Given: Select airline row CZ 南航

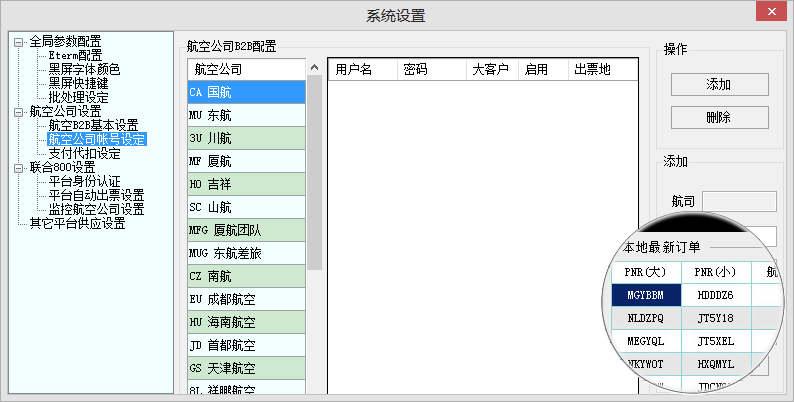Looking at the screenshot, I should pyautogui.click(x=247, y=276).
